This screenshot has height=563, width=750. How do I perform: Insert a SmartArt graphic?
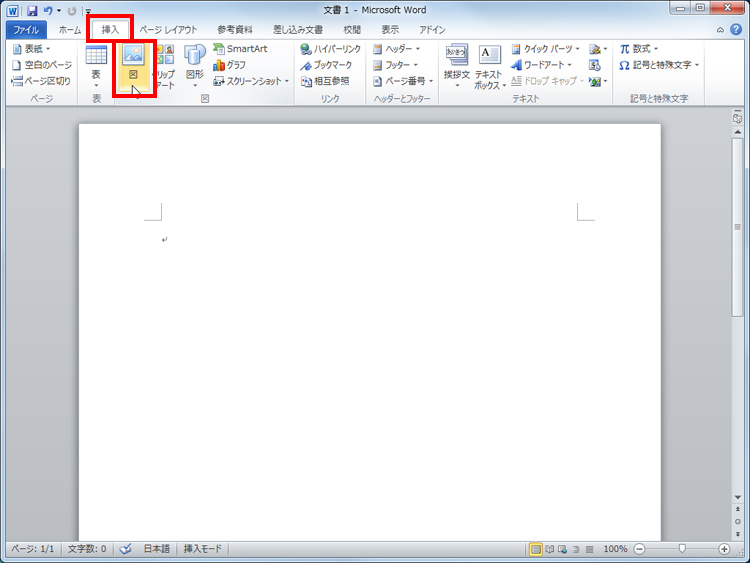click(x=240, y=49)
